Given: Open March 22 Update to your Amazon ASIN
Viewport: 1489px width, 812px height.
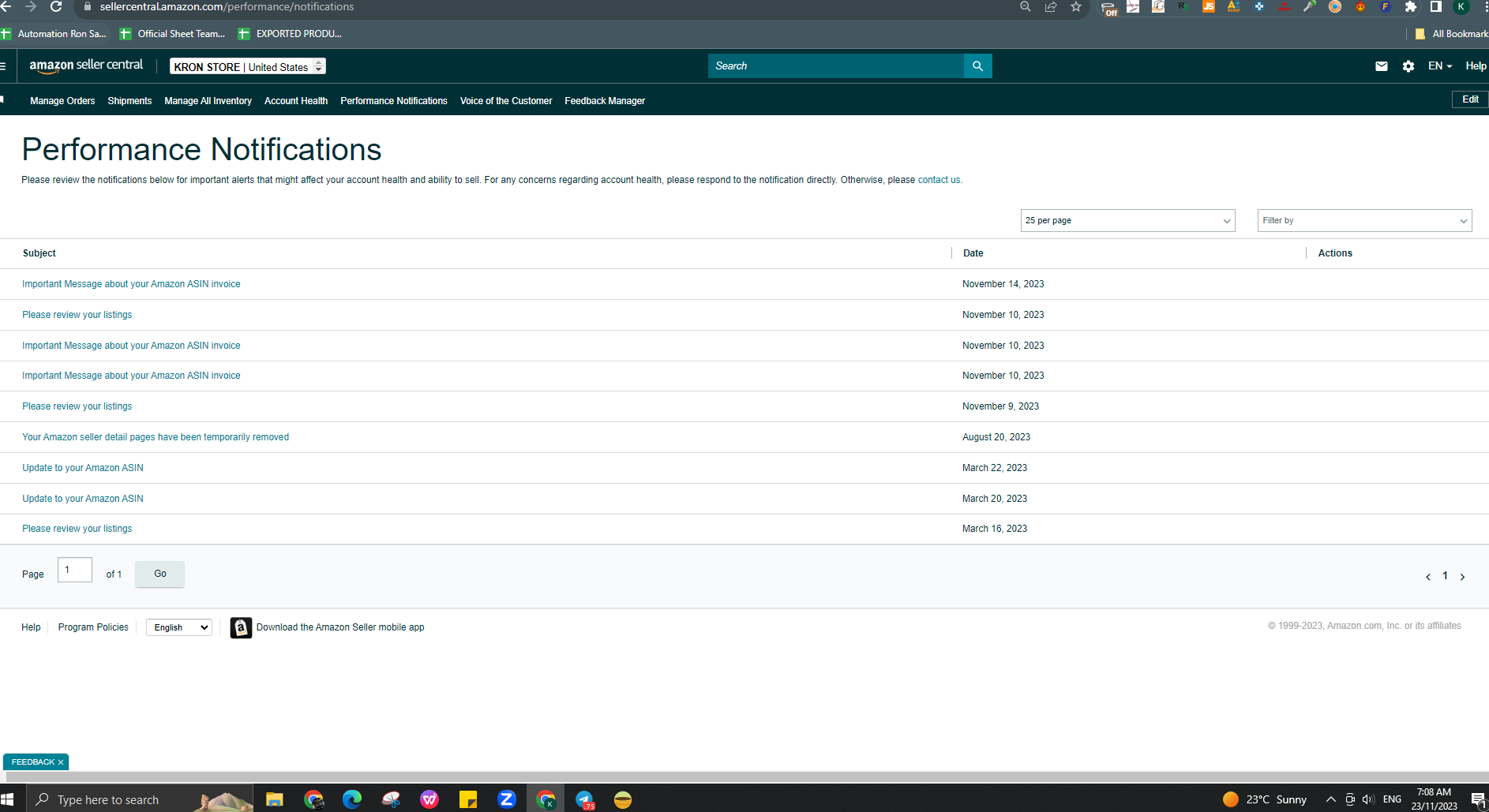Looking at the screenshot, I should tap(83, 468).
